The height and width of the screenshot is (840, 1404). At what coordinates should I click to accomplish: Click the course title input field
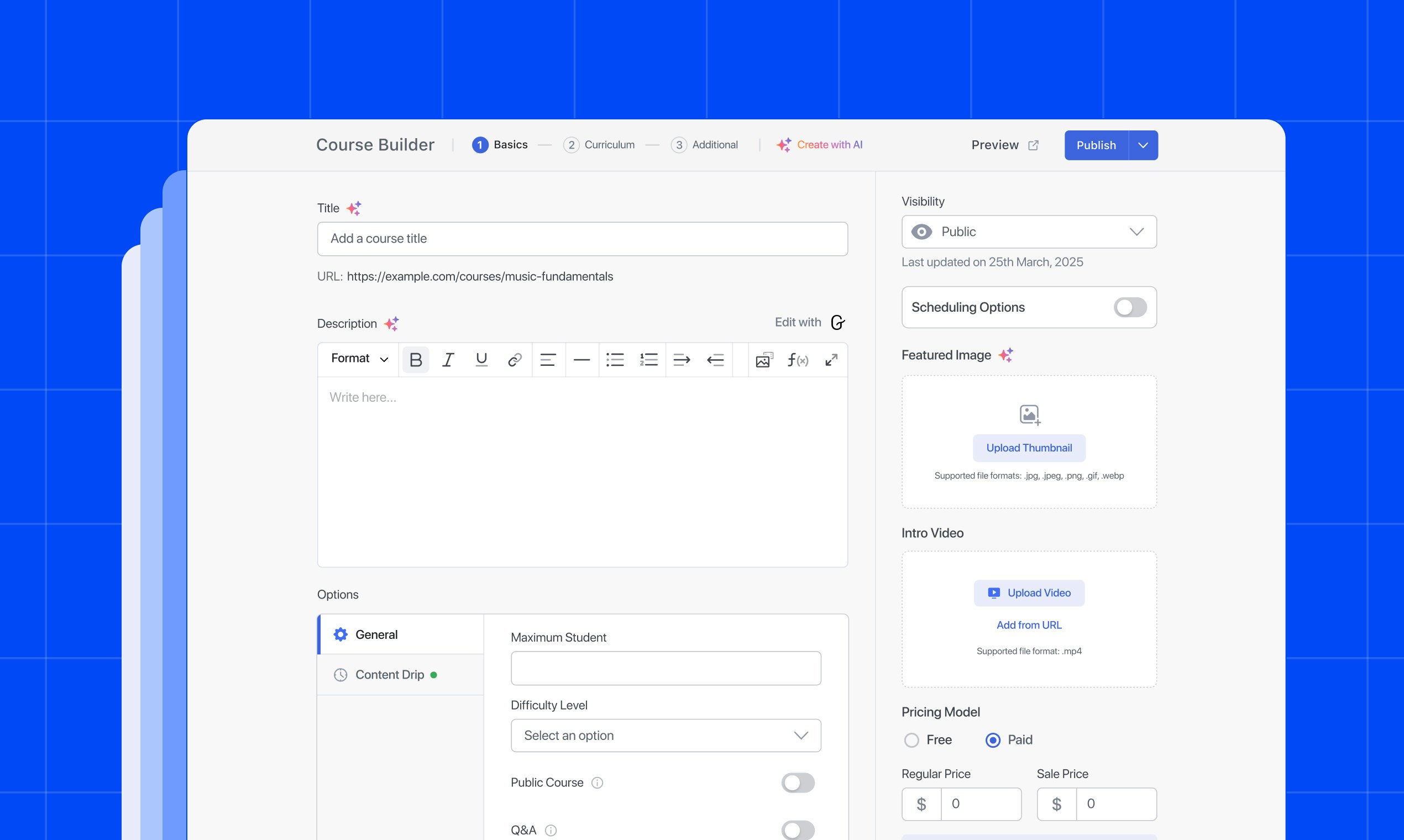582,239
